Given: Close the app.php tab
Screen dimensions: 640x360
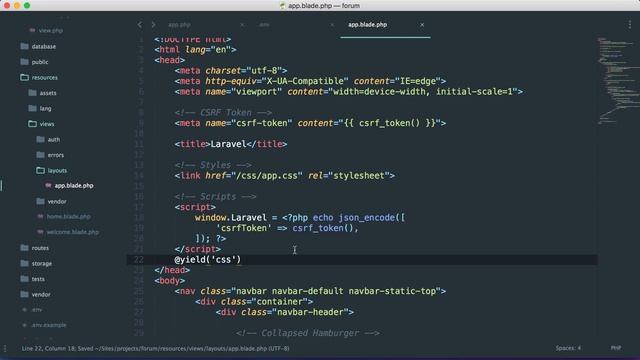Looking at the screenshot, I should pos(242,25).
